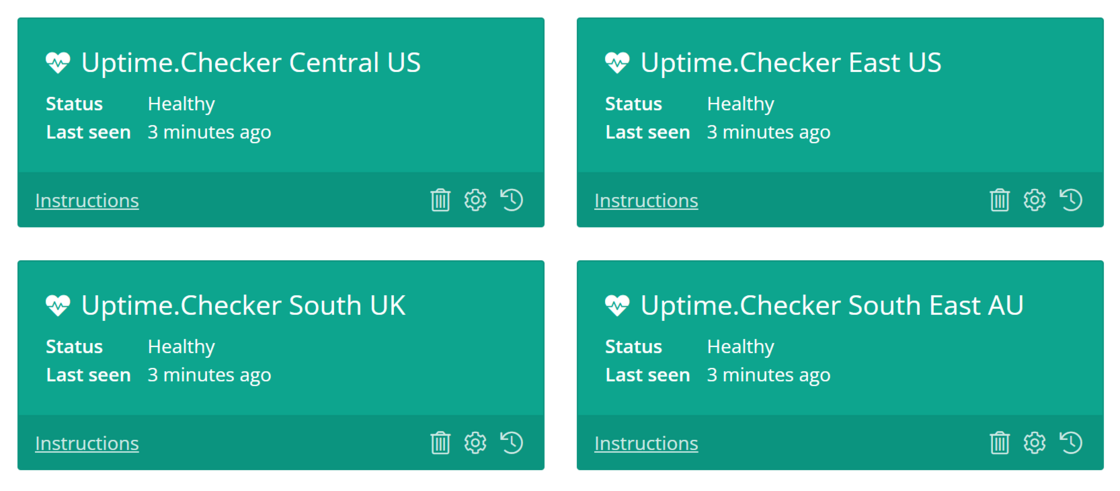This screenshot has width=1120, height=491.
Task: Click heart icon beside Uptime.Checker East US
Action: [618, 63]
